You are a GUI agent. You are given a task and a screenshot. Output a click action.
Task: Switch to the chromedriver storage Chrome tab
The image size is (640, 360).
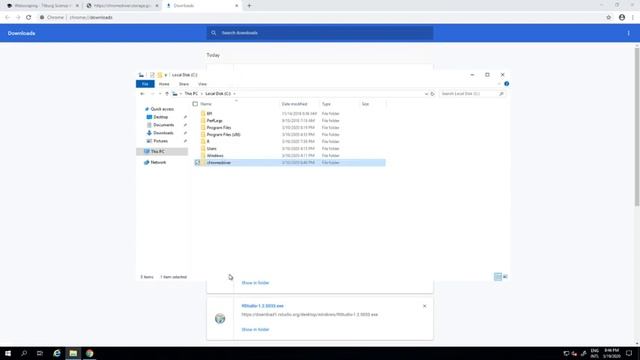click(x=122, y=6)
